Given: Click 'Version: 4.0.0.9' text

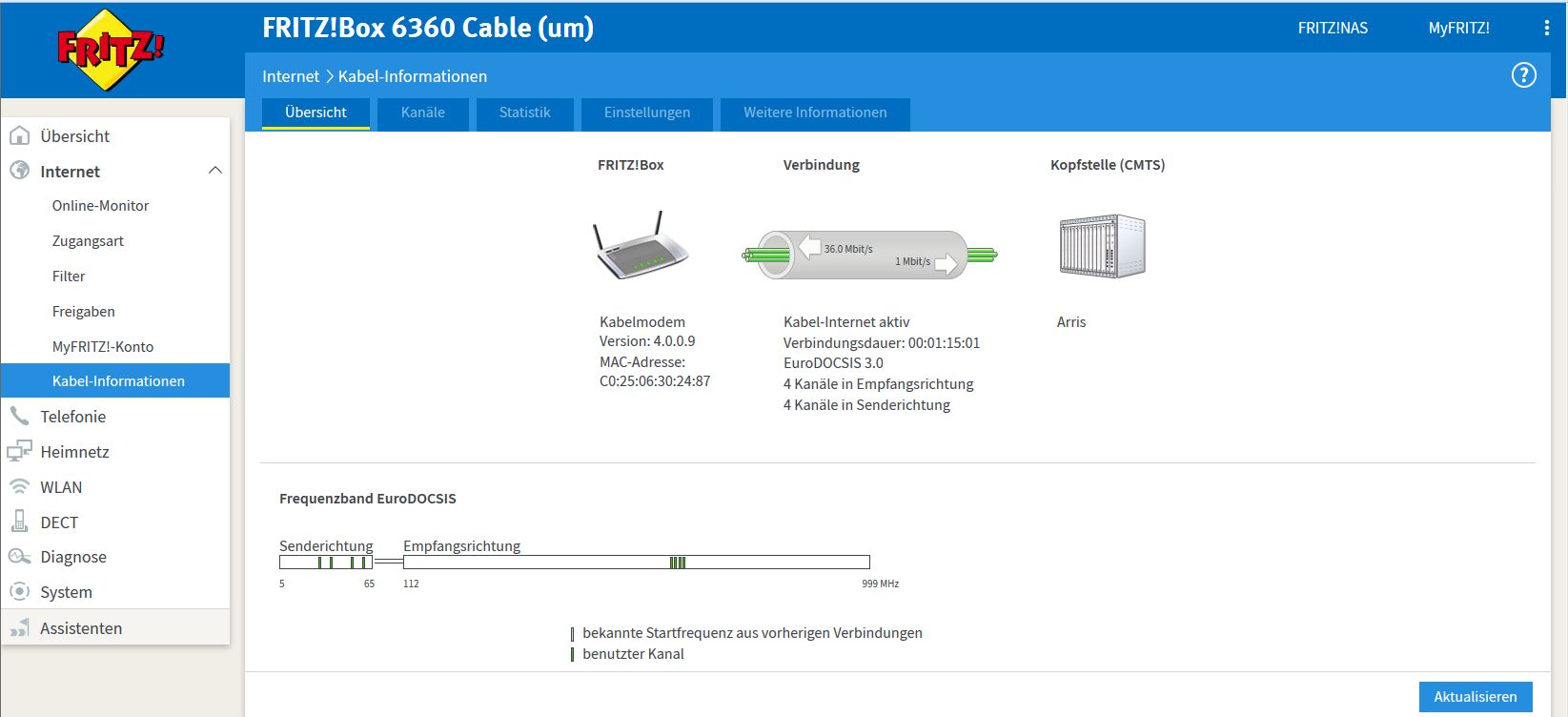Looking at the screenshot, I should click(x=647, y=341).
